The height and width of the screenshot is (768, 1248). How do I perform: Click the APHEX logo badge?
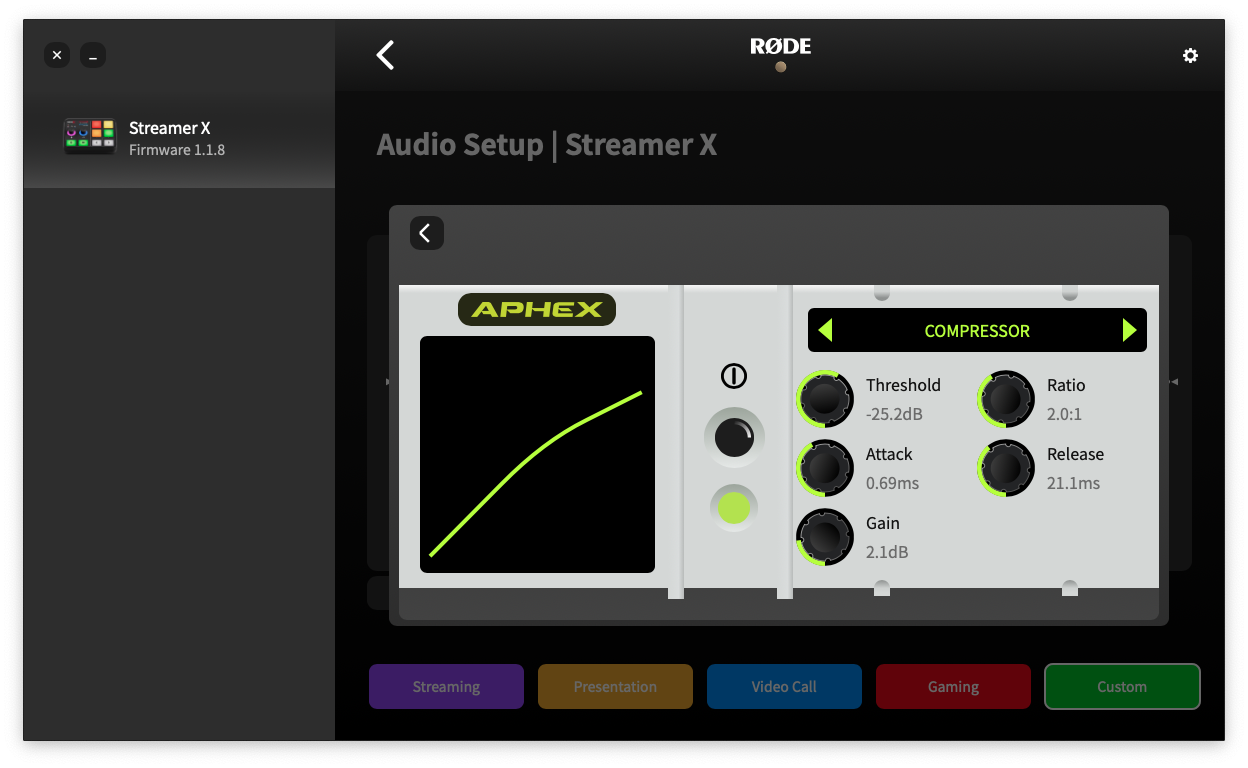click(537, 309)
